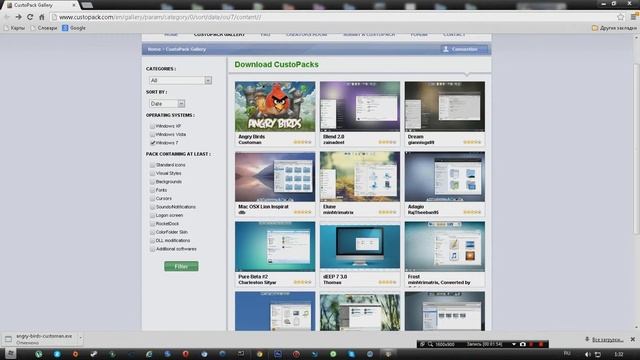Enable the Logon screen checkbox
640x360 pixels.
(153, 215)
